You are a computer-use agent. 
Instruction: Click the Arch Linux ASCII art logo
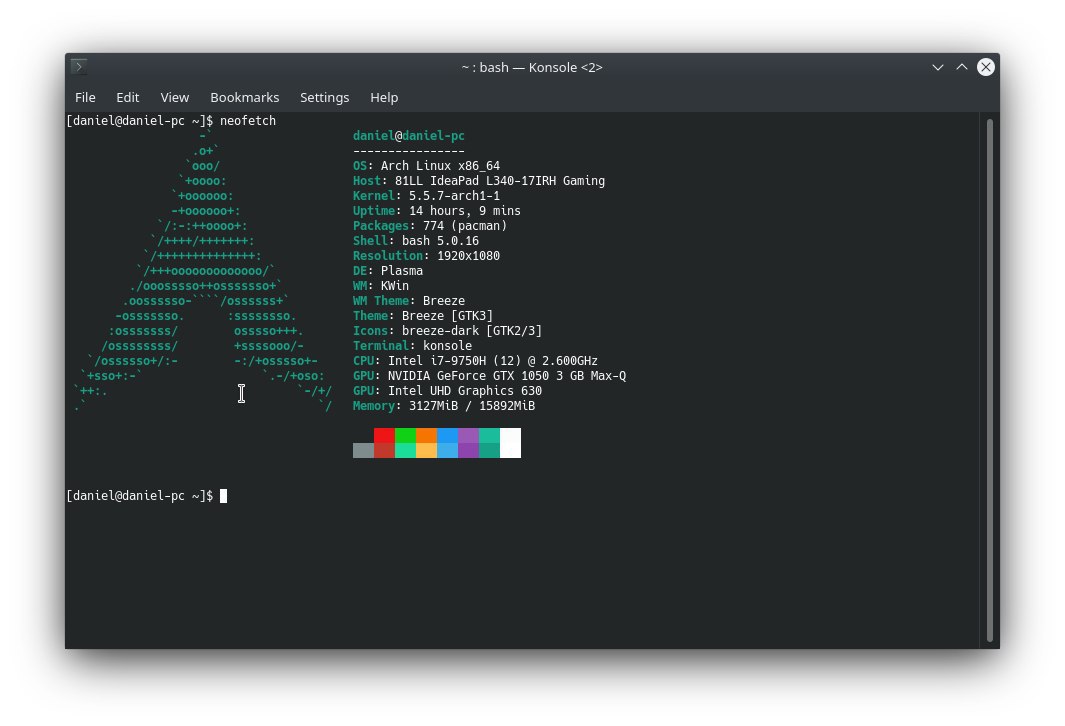[203, 271]
